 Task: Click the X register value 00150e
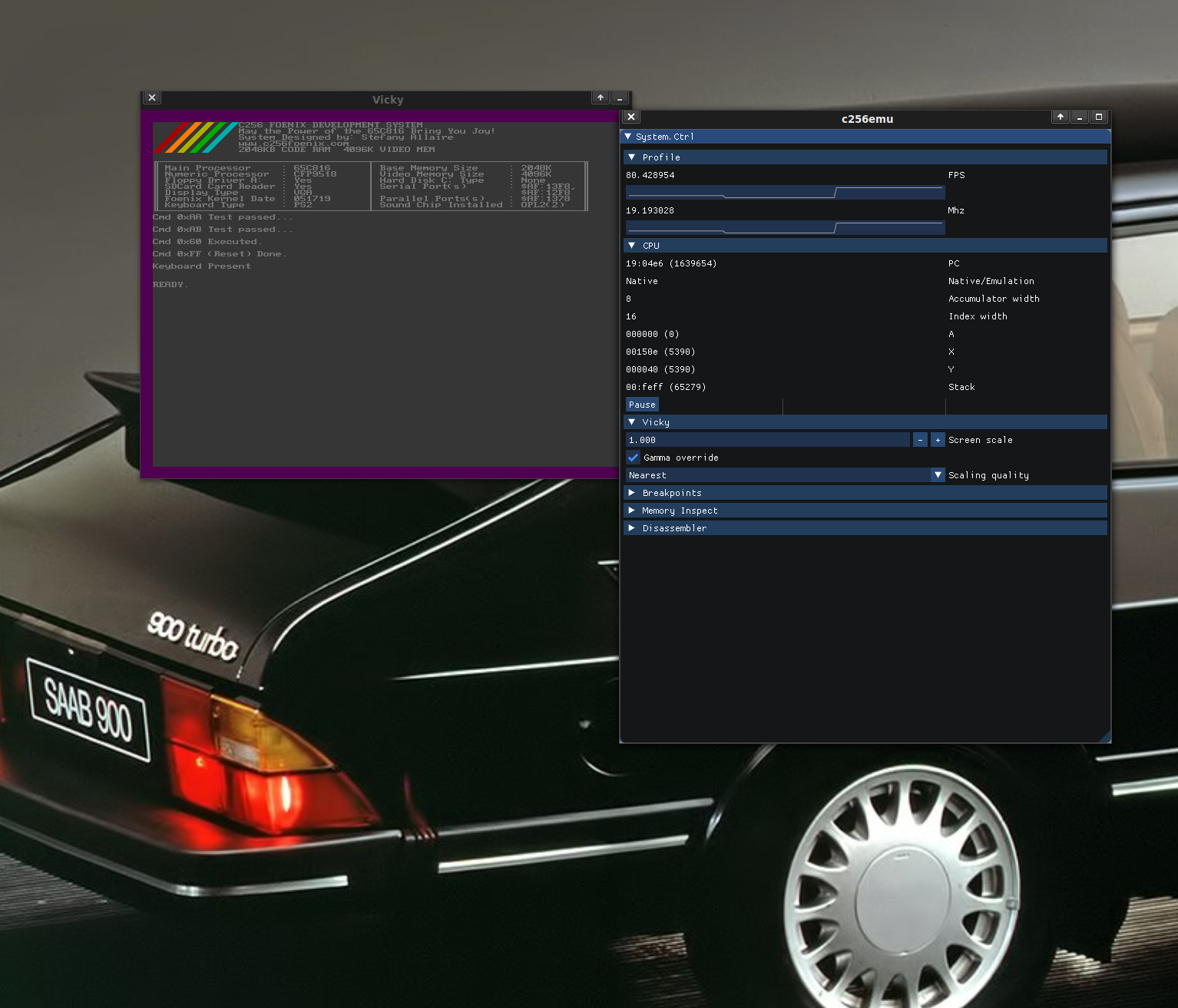tap(660, 352)
